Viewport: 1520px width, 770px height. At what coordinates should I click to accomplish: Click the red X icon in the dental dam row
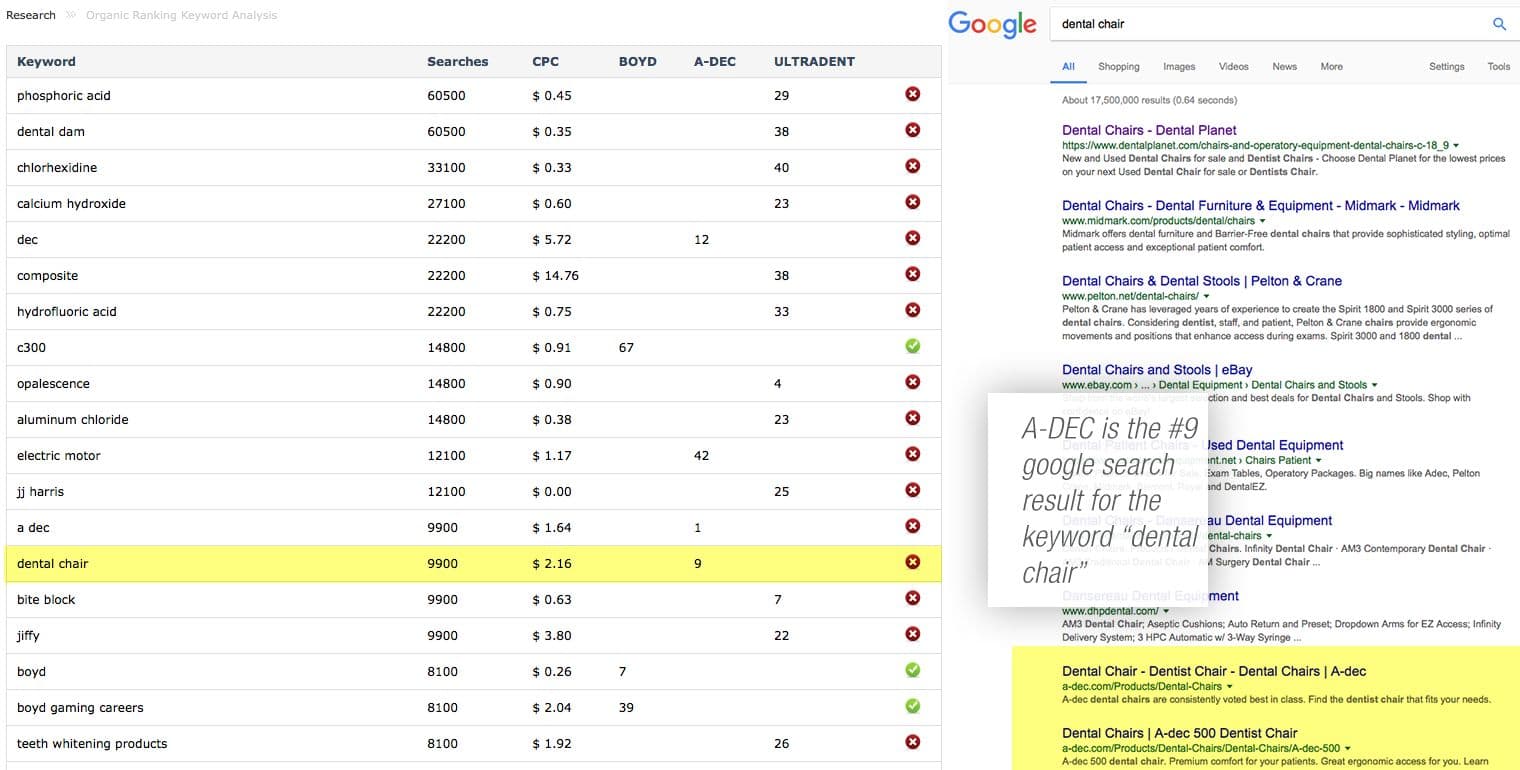point(912,130)
